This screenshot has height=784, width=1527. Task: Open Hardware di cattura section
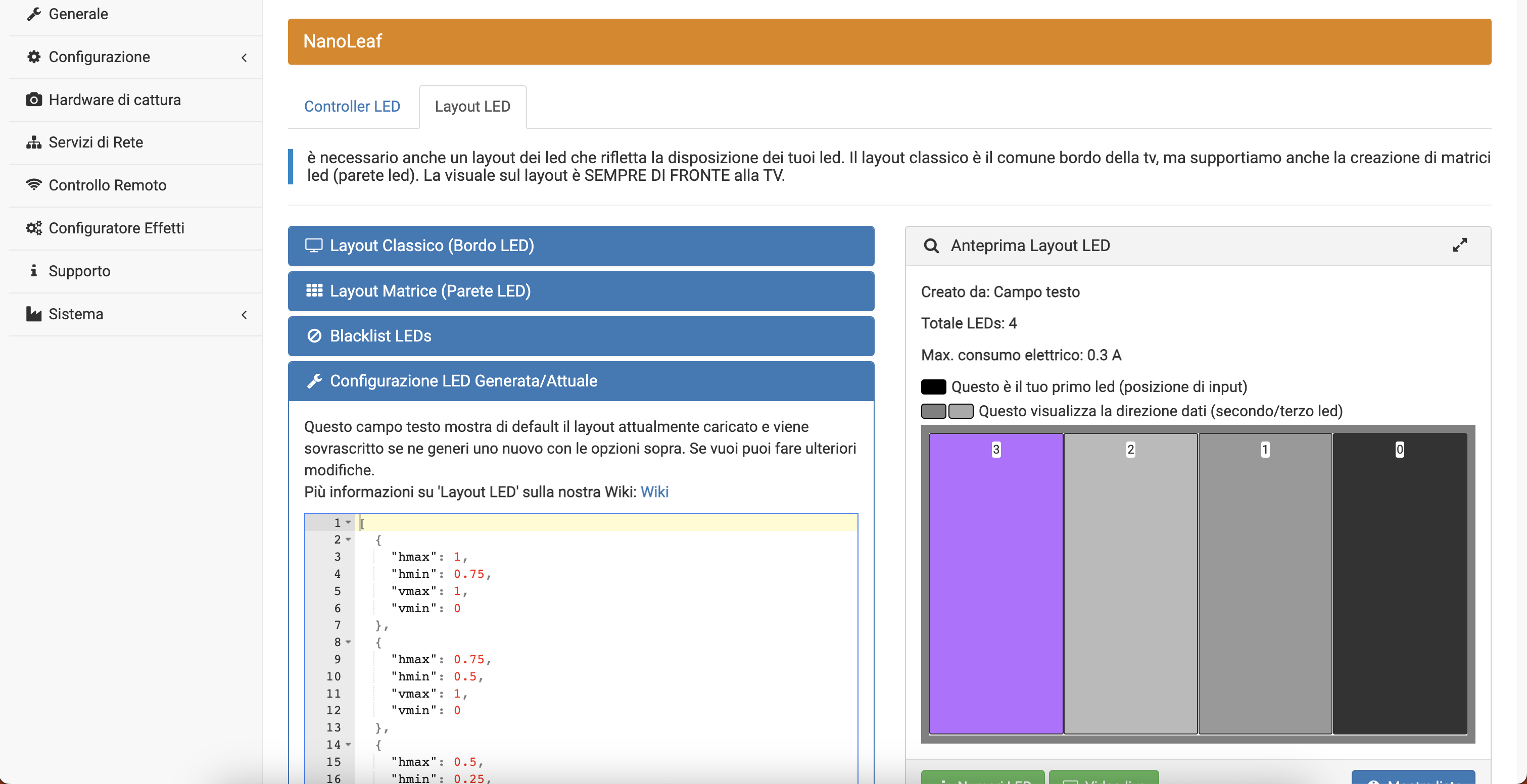click(136, 100)
